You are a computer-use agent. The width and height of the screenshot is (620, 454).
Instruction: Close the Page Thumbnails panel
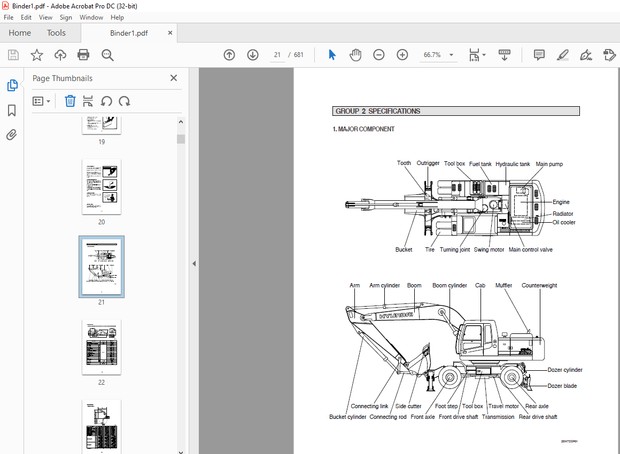click(173, 77)
